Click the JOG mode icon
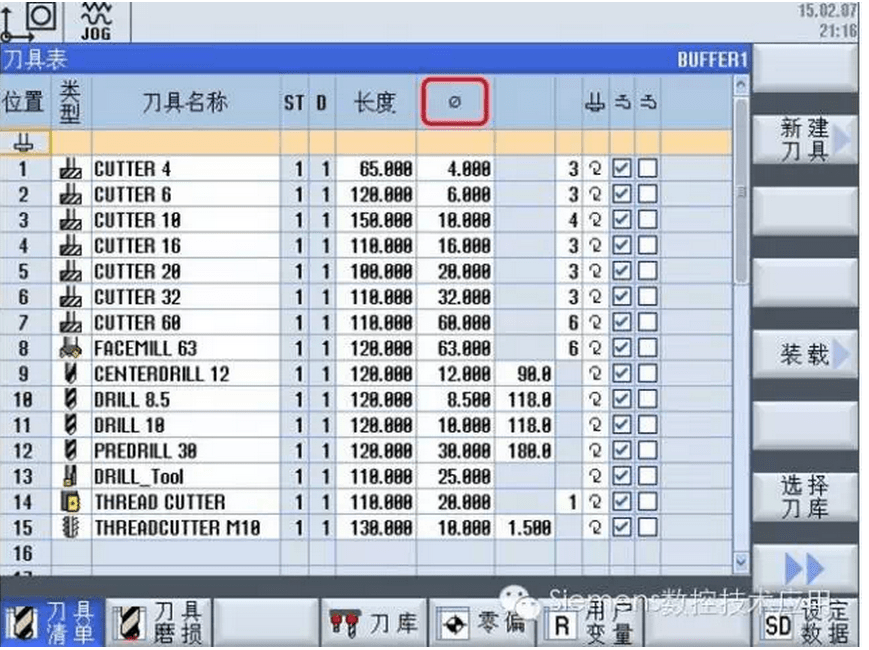Viewport: 869px width, 650px height. point(94,21)
